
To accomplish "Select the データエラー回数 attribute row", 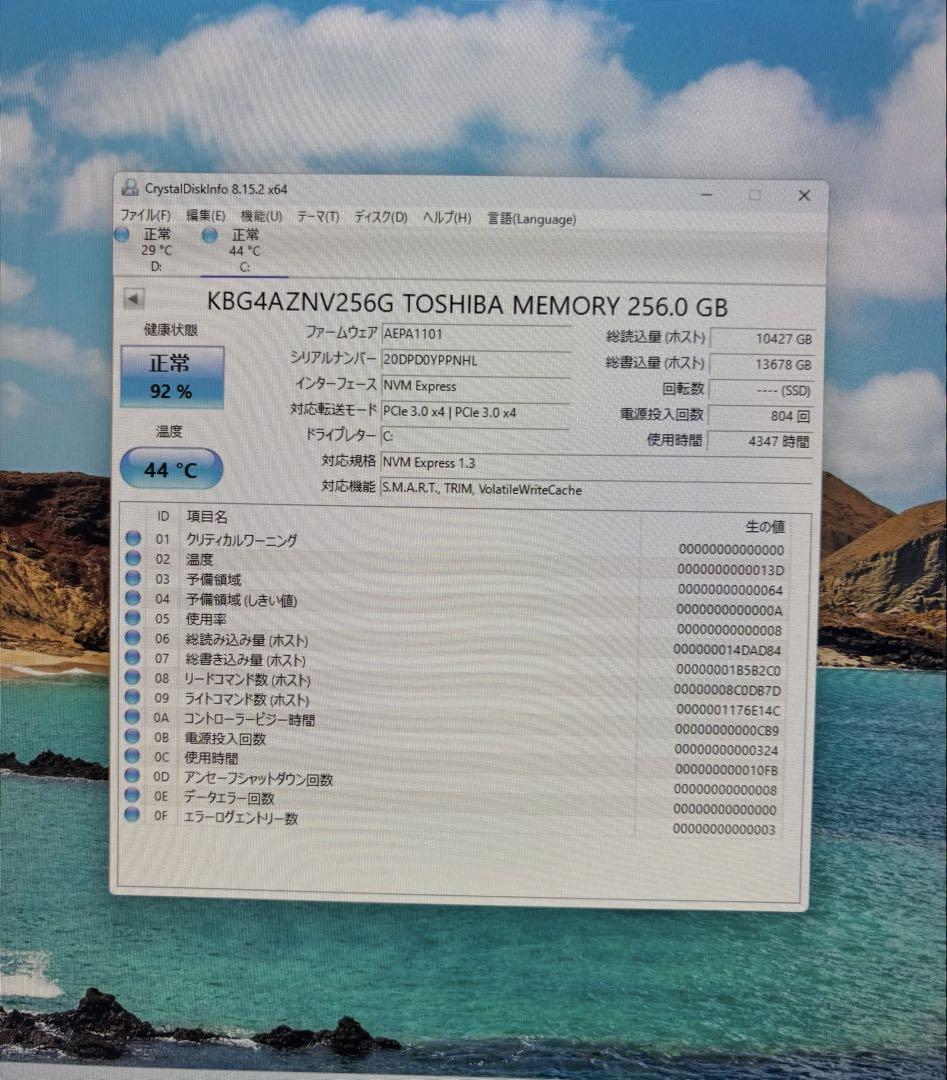I will [x=453, y=803].
